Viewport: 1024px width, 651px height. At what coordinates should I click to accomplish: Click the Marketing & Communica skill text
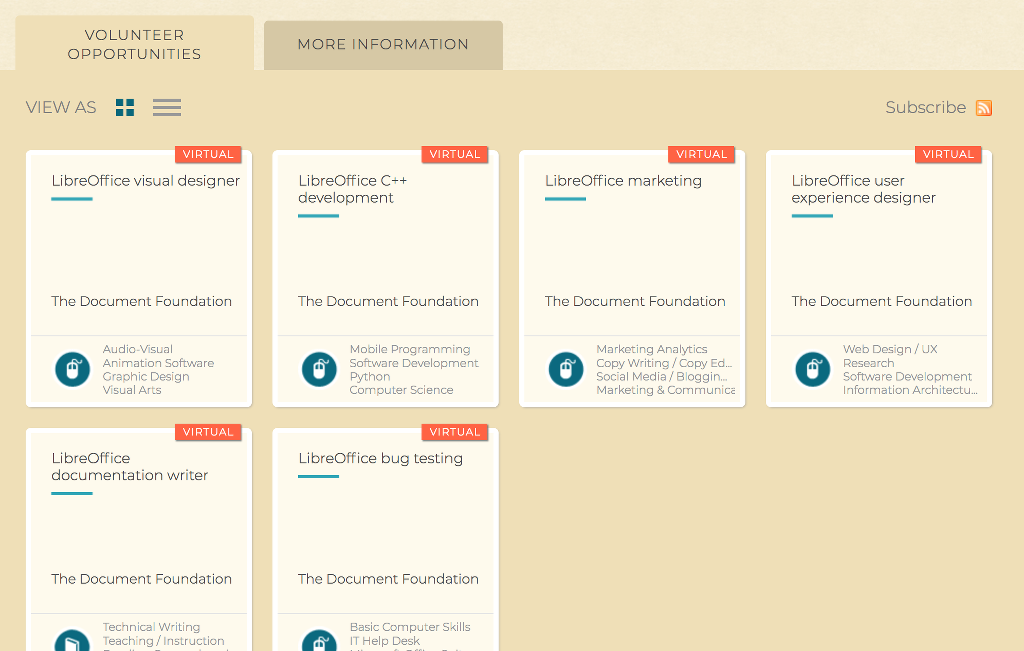point(665,390)
